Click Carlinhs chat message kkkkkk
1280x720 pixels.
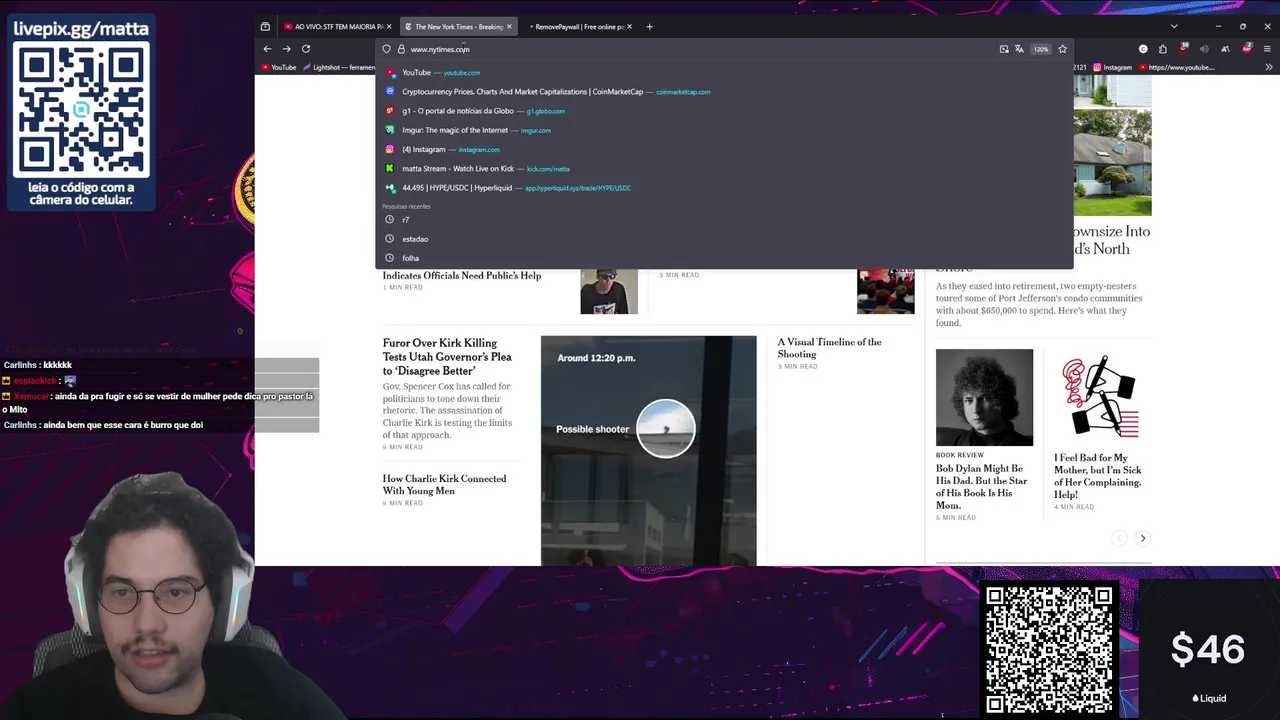(38, 365)
